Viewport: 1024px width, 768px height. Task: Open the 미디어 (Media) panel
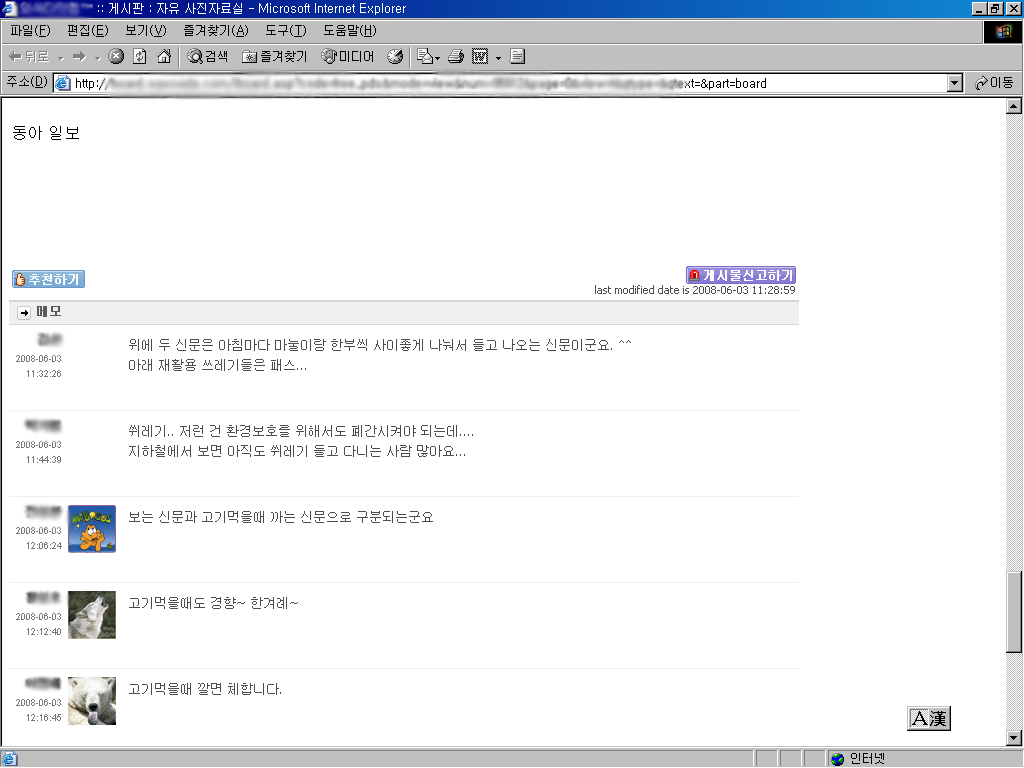coord(348,57)
